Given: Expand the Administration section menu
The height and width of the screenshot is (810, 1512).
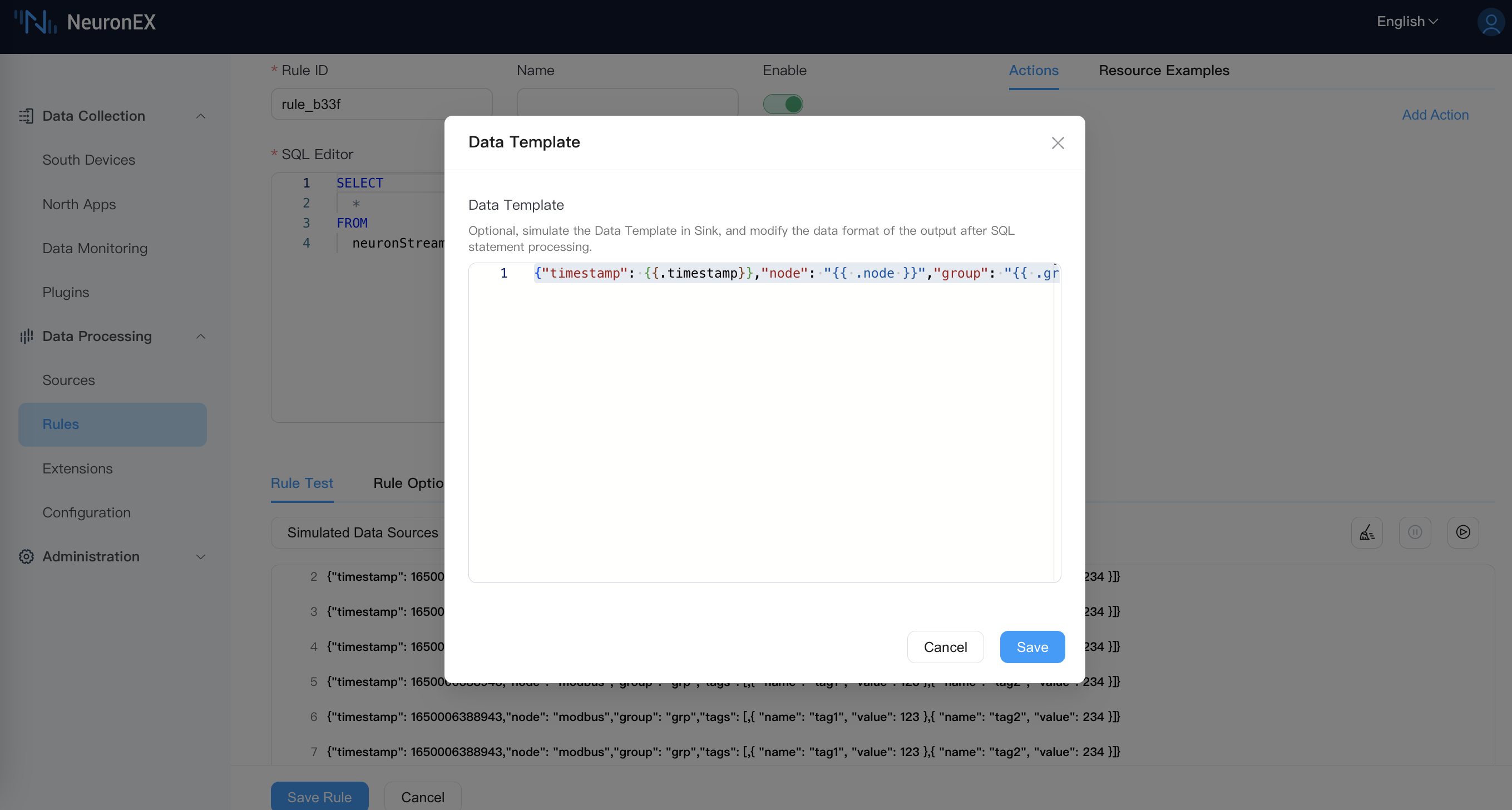Looking at the screenshot, I should pos(112,556).
